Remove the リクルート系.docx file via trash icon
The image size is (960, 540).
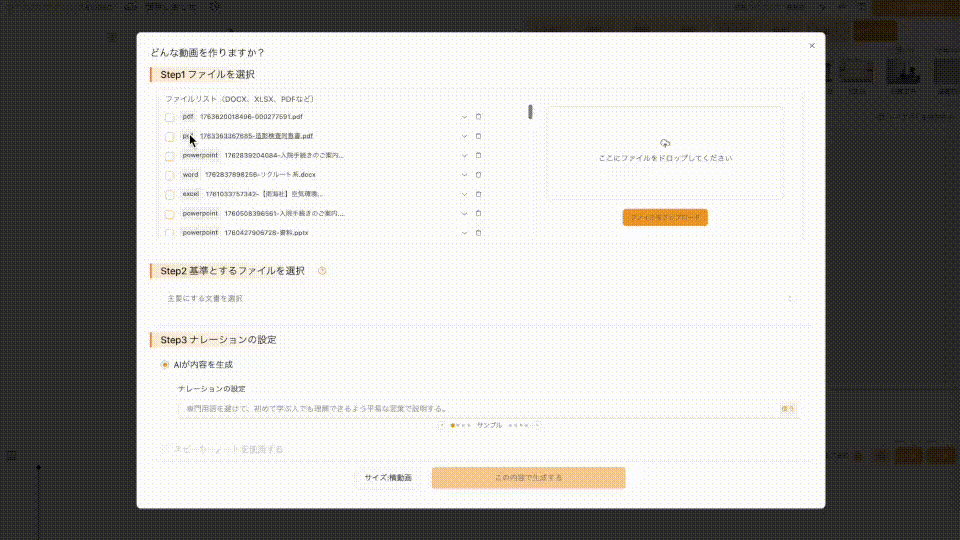point(478,175)
